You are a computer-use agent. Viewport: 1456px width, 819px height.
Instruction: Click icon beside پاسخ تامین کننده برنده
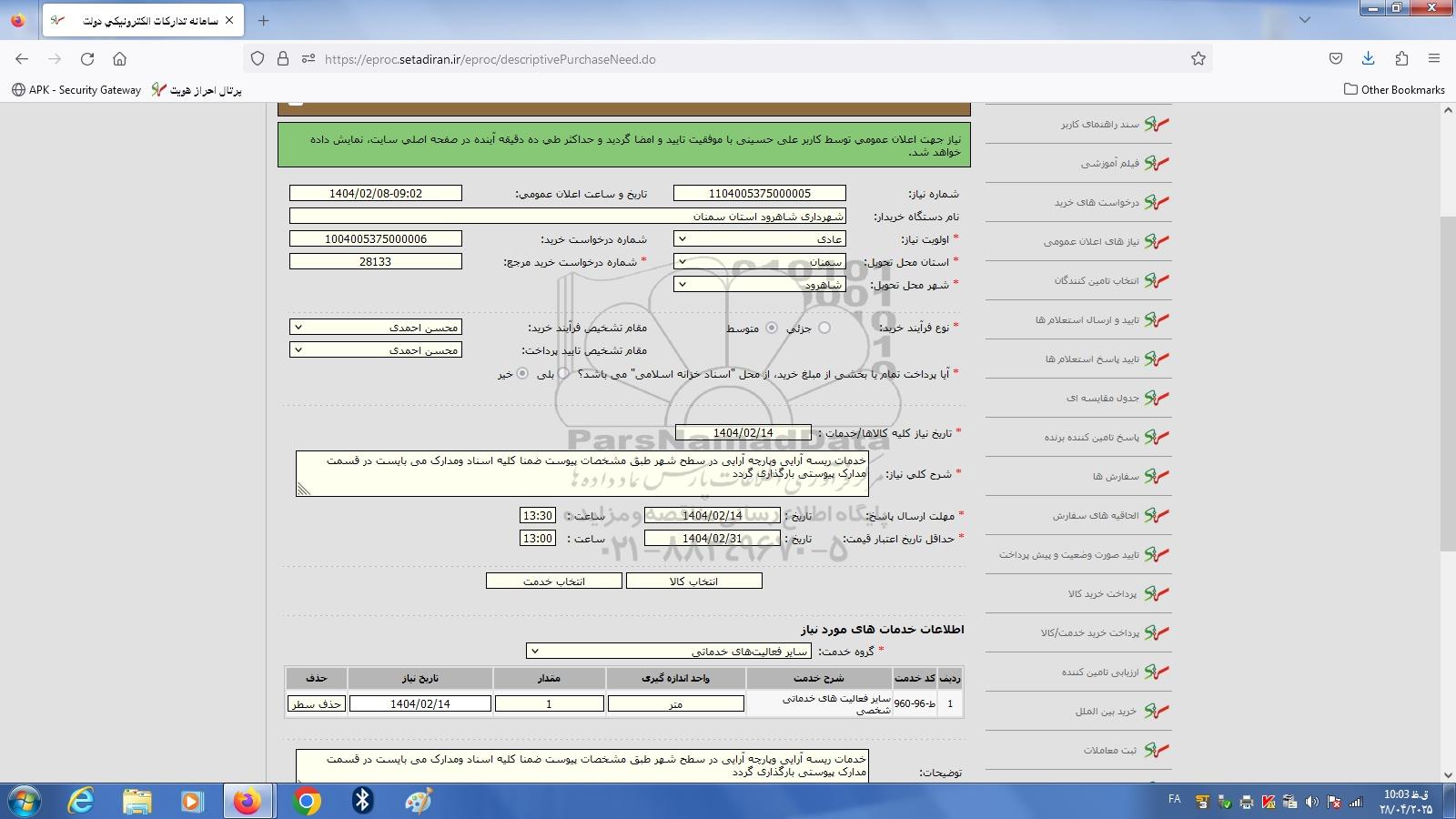pos(1157,437)
